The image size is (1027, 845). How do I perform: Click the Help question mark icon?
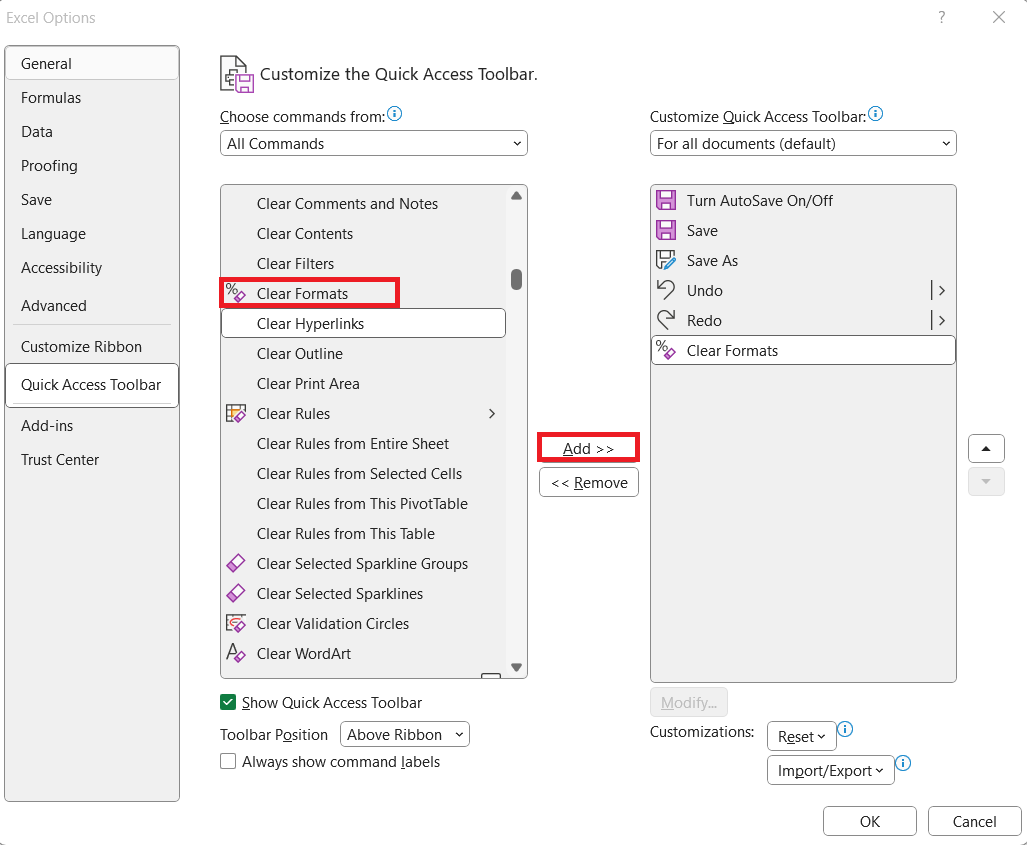942,17
